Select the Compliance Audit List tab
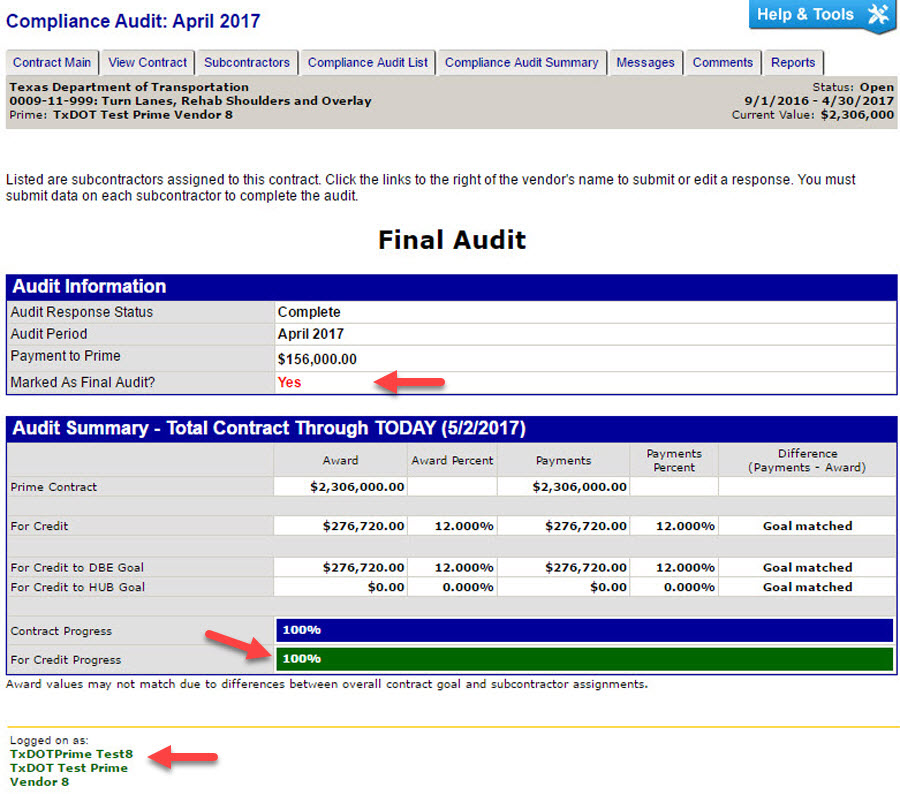The image size is (900, 794). (x=367, y=62)
